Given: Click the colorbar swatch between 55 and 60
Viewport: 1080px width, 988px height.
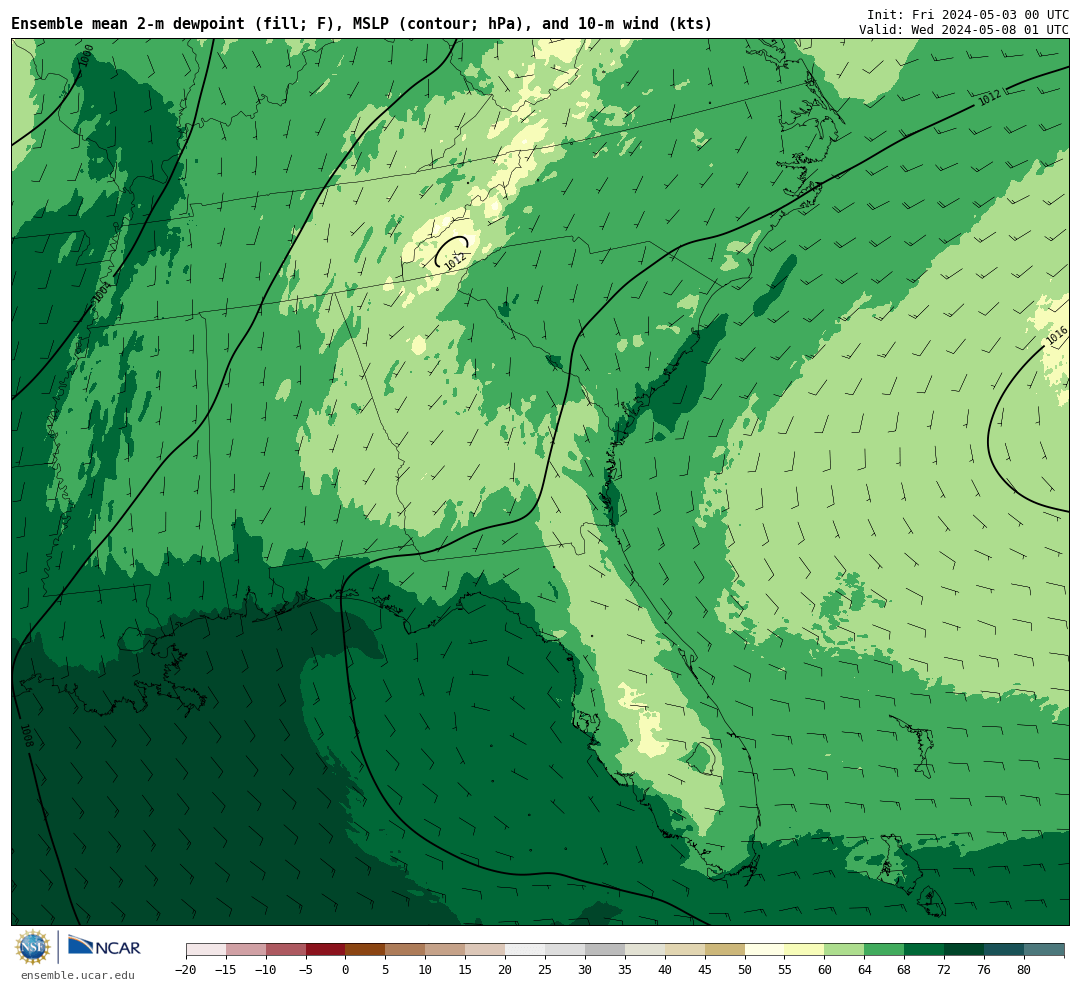Looking at the screenshot, I should [804, 950].
